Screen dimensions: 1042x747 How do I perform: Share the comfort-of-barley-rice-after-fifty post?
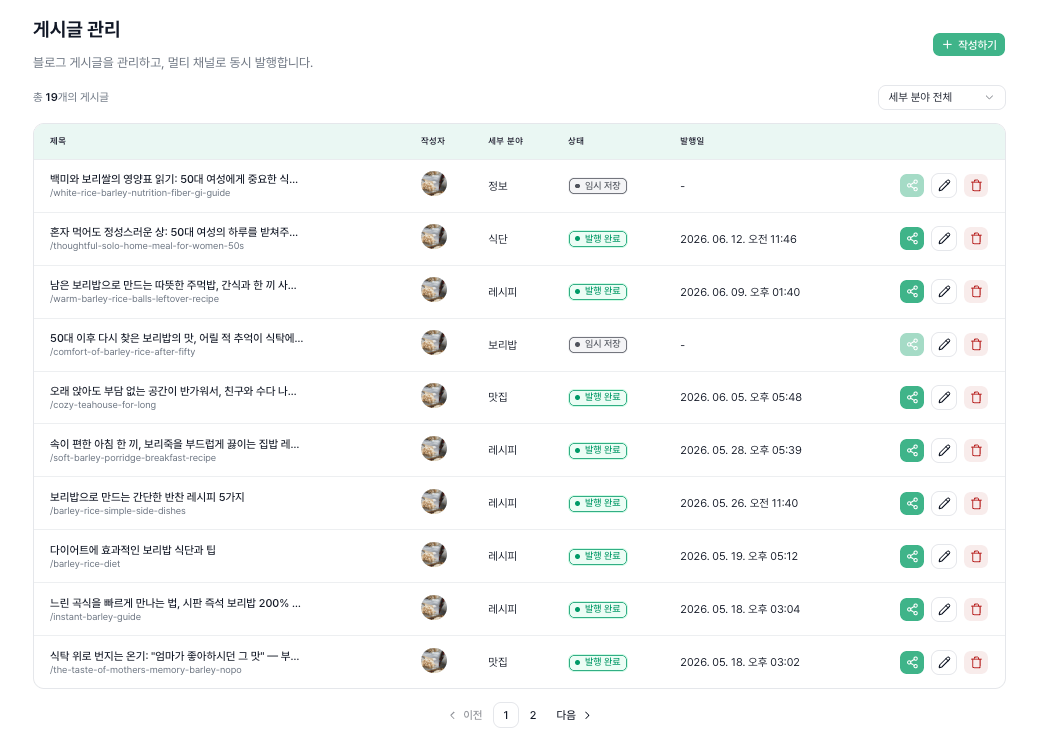pyautogui.click(x=912, y=344)
